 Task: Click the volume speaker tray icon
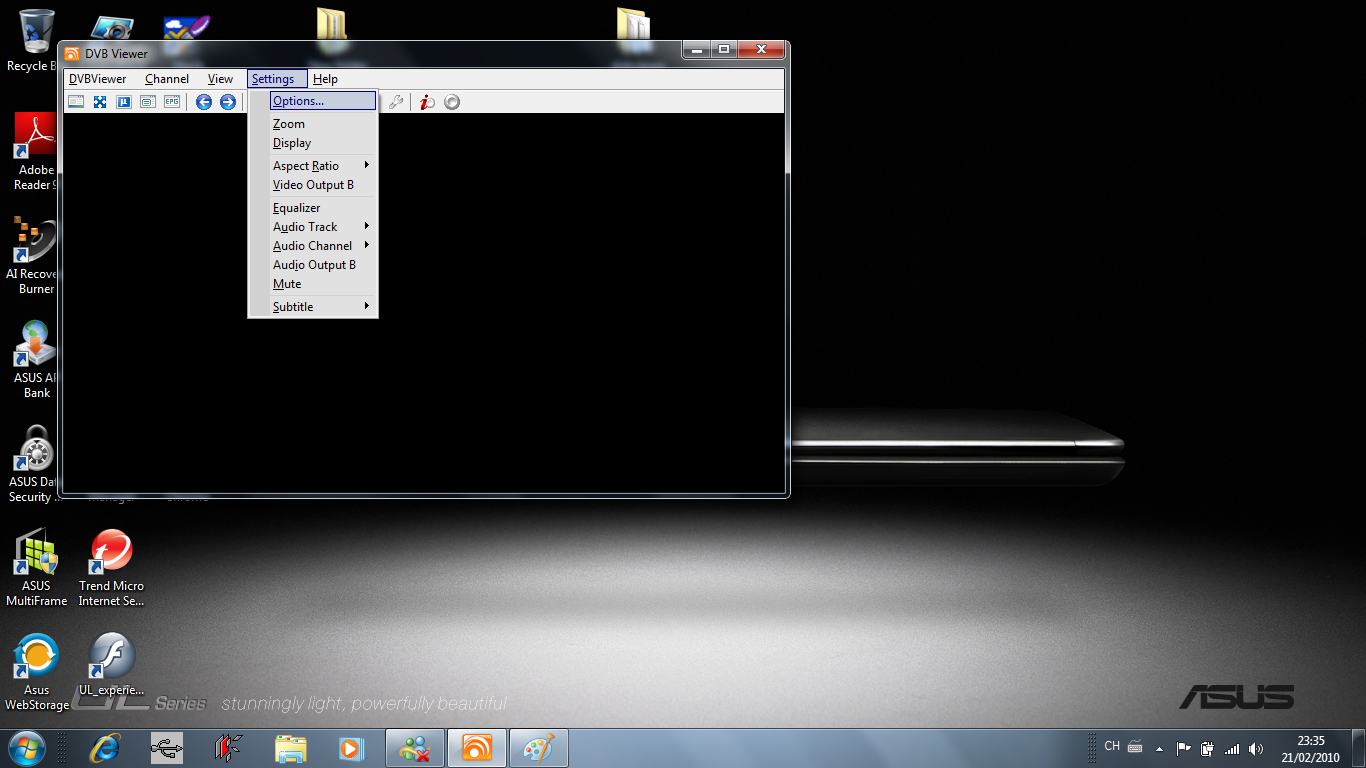[1256, 748]
